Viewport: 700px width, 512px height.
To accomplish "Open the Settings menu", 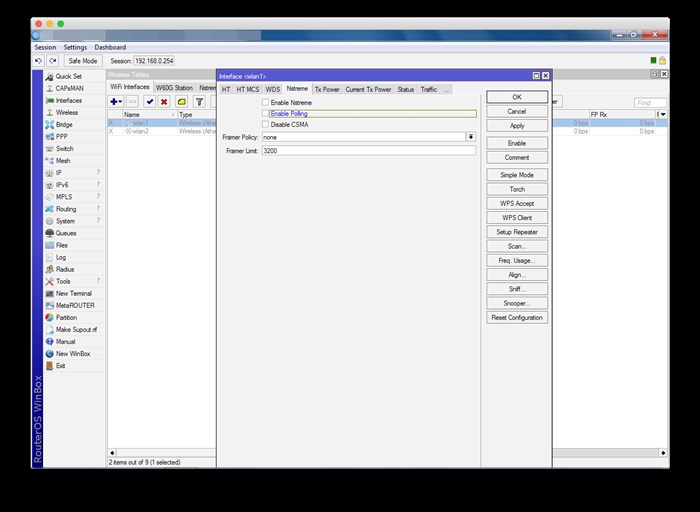I will coord(75,47).
